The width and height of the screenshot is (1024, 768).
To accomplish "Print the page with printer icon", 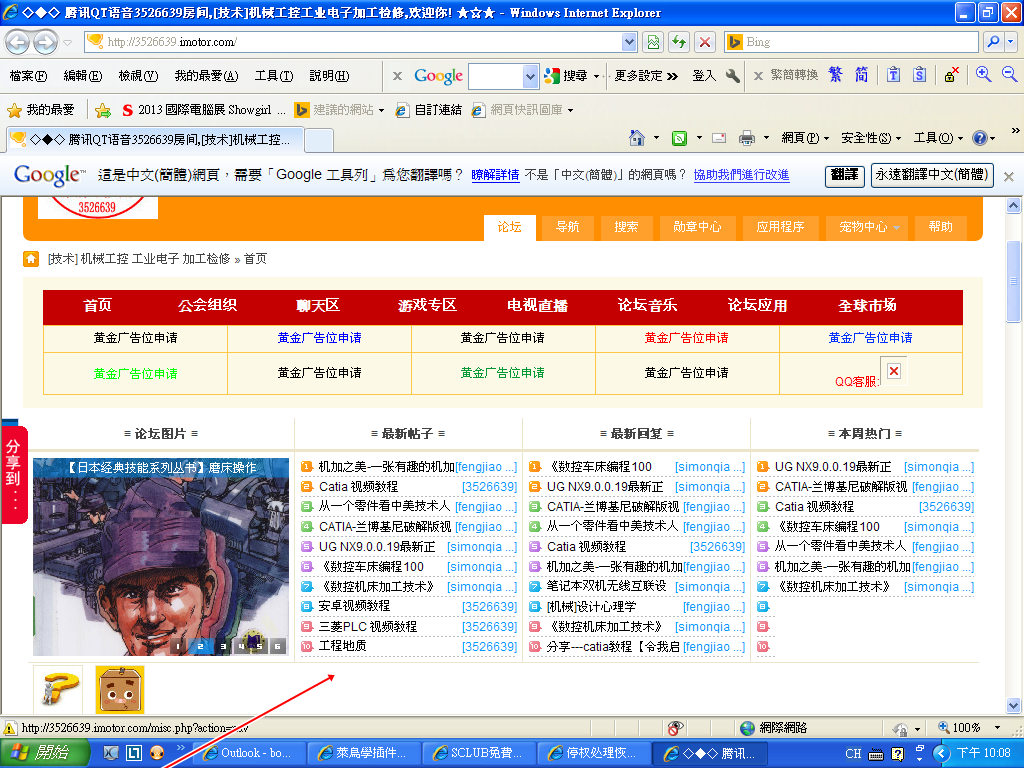I will click(746, 138).
